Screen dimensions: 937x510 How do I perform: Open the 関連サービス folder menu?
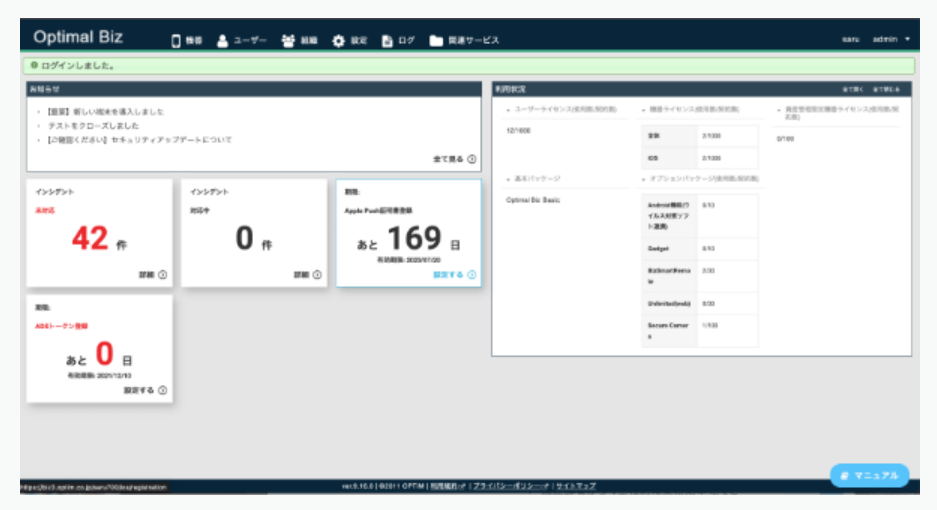pyautogui.click(x=464, y=40)
